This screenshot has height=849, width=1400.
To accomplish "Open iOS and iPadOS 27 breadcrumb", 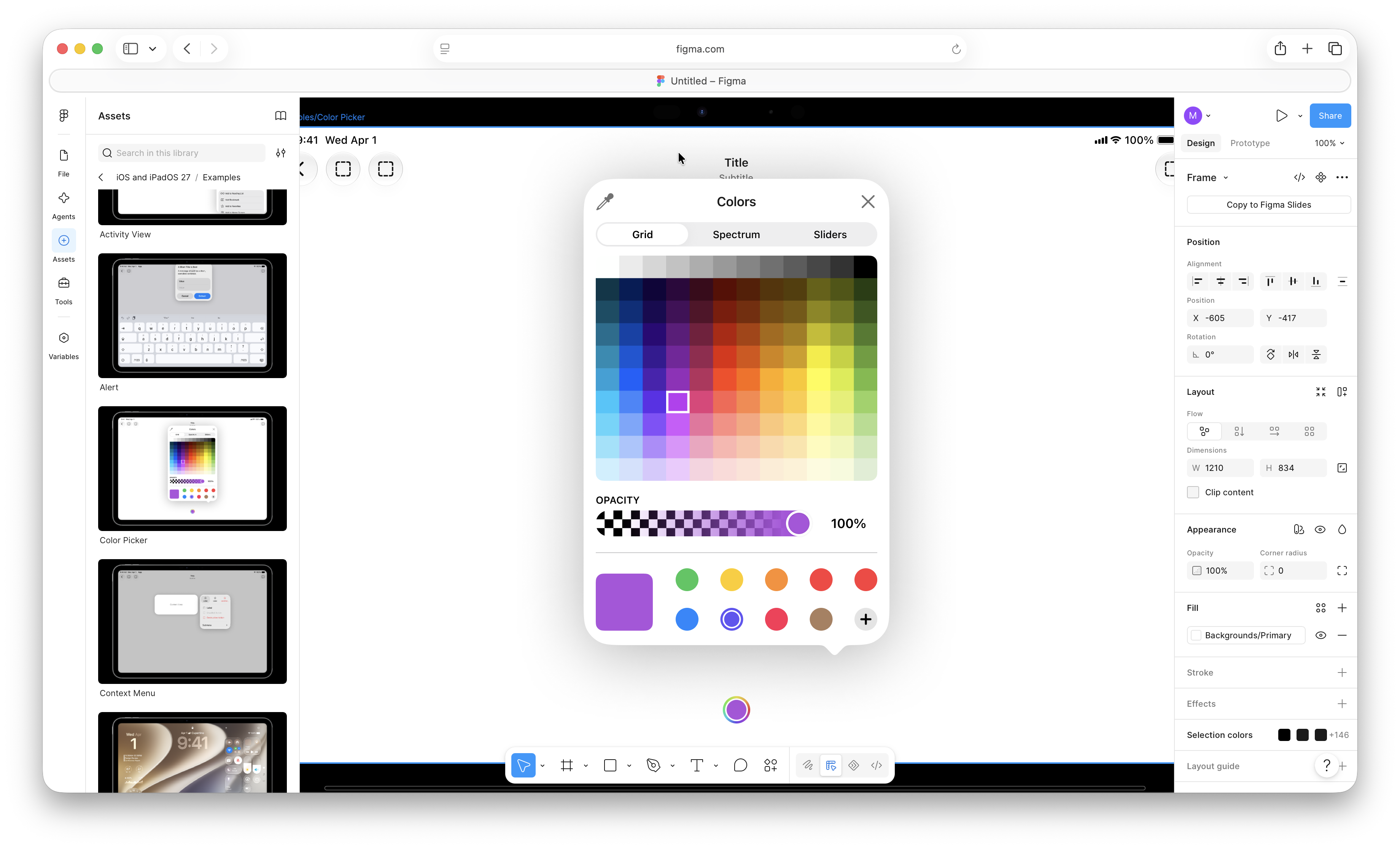I will click(153, 177).
